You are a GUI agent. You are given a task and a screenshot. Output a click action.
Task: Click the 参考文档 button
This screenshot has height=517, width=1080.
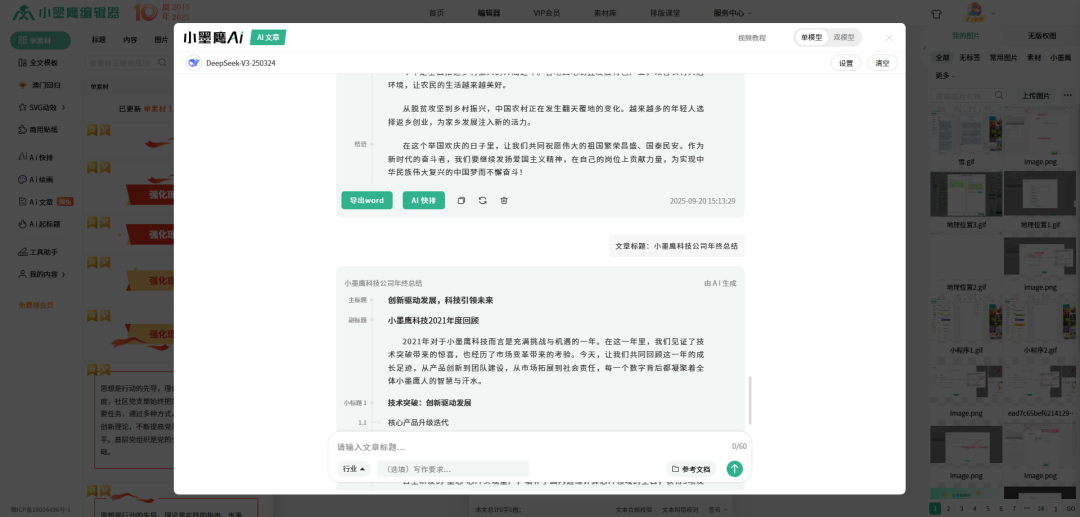[x=691, y=469]
